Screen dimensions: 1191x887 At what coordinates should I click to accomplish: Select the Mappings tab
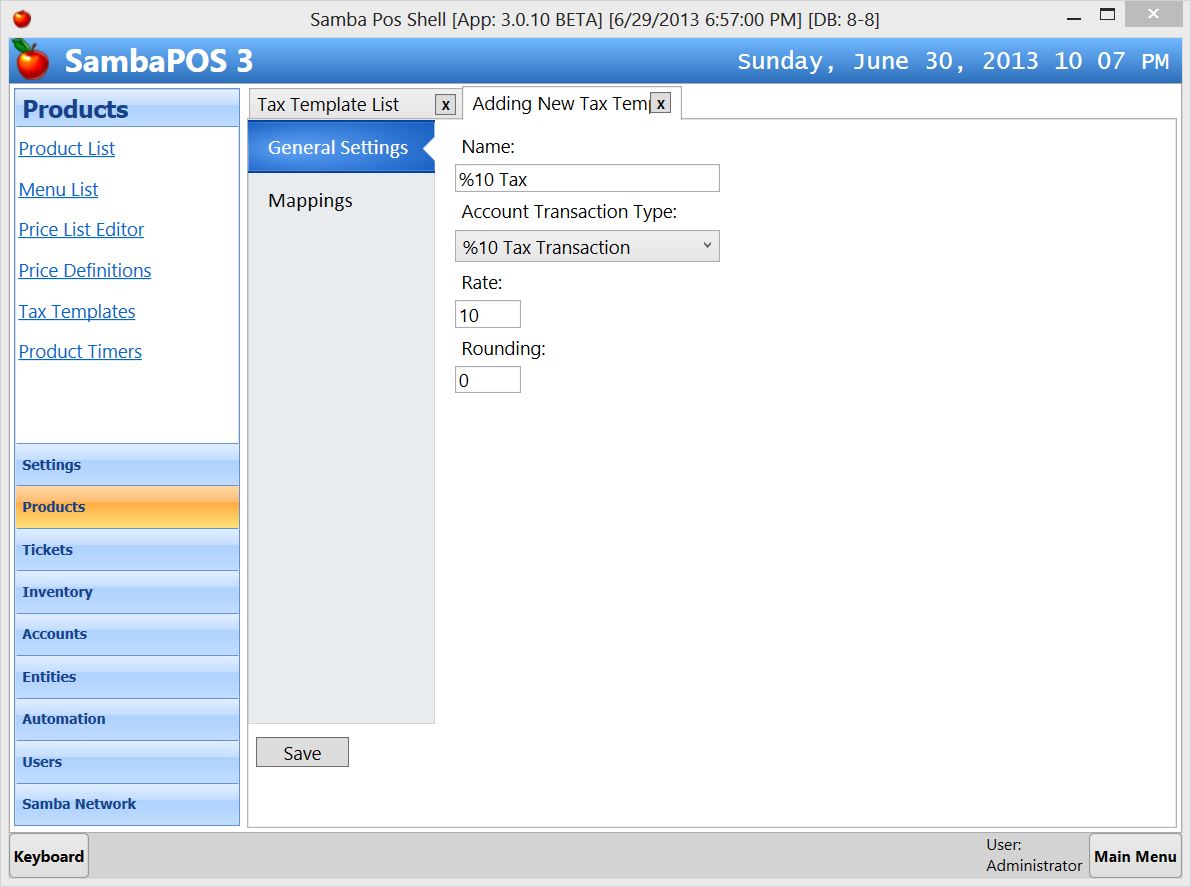pos(310,200)
